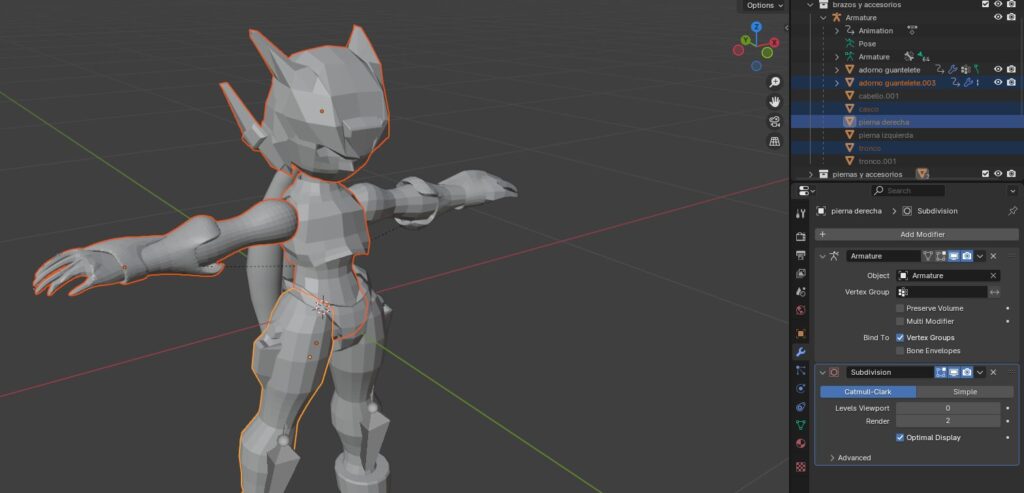Screen dimensions: 1024x493
Task: Open the Material properties tab icon
Action: (800, 443)
